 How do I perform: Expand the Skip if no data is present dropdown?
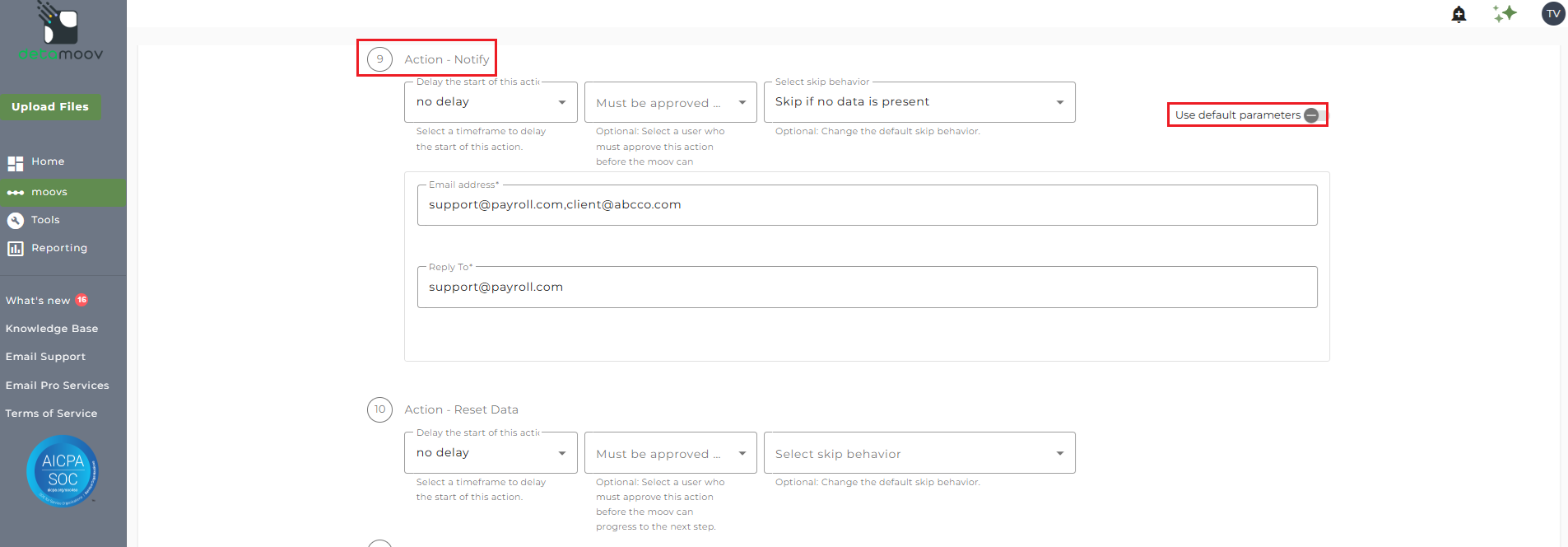[x=919, y=102]
